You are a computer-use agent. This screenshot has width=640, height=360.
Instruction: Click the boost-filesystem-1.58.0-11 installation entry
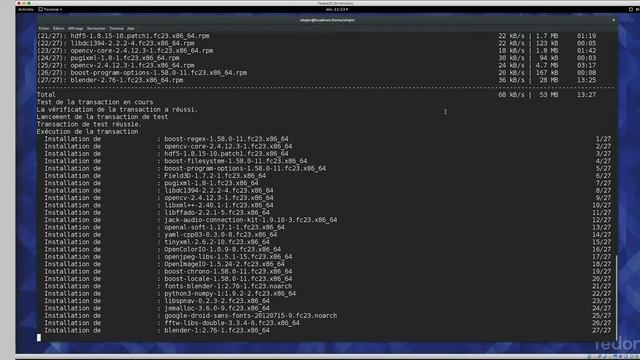click(236, 161)
